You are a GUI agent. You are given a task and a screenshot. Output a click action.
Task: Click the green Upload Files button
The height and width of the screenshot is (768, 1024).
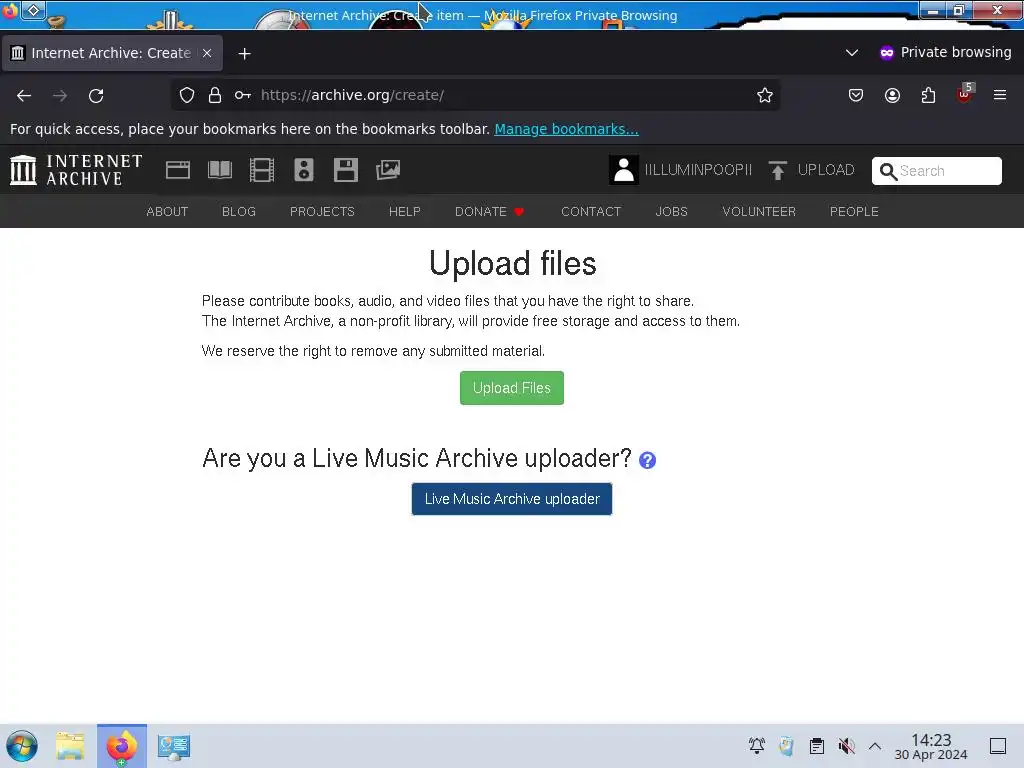tap(511, 388)
